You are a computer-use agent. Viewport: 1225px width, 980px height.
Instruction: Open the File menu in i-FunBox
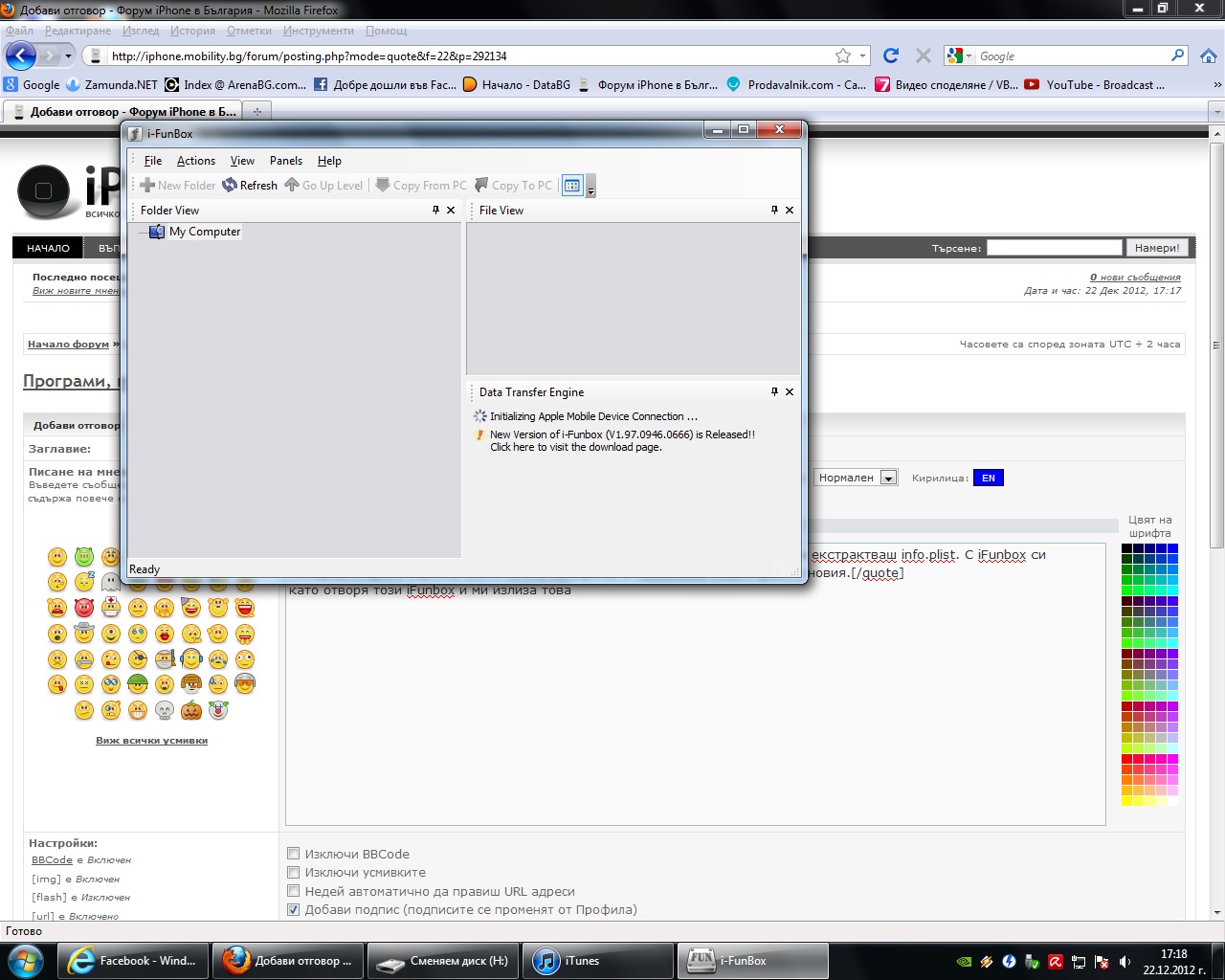click(x=153, y=161)
